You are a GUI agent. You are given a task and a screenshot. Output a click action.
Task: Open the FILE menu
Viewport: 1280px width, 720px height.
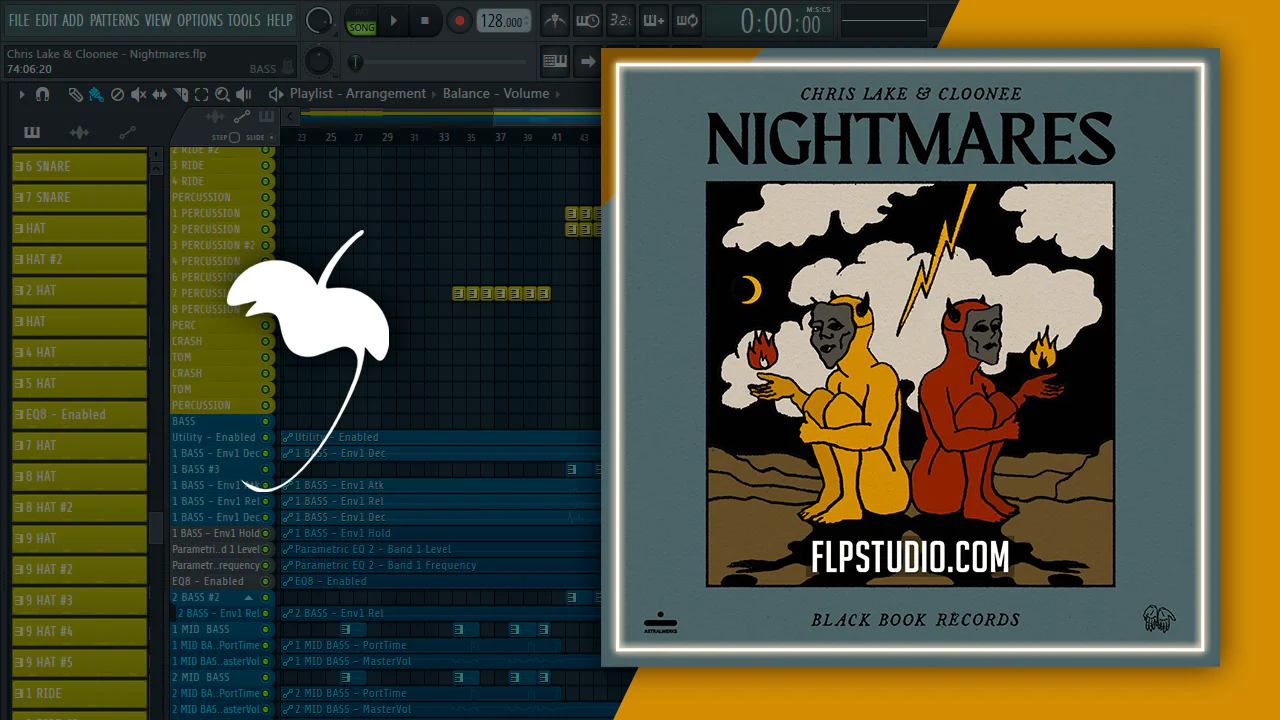(x=19, y=20)
